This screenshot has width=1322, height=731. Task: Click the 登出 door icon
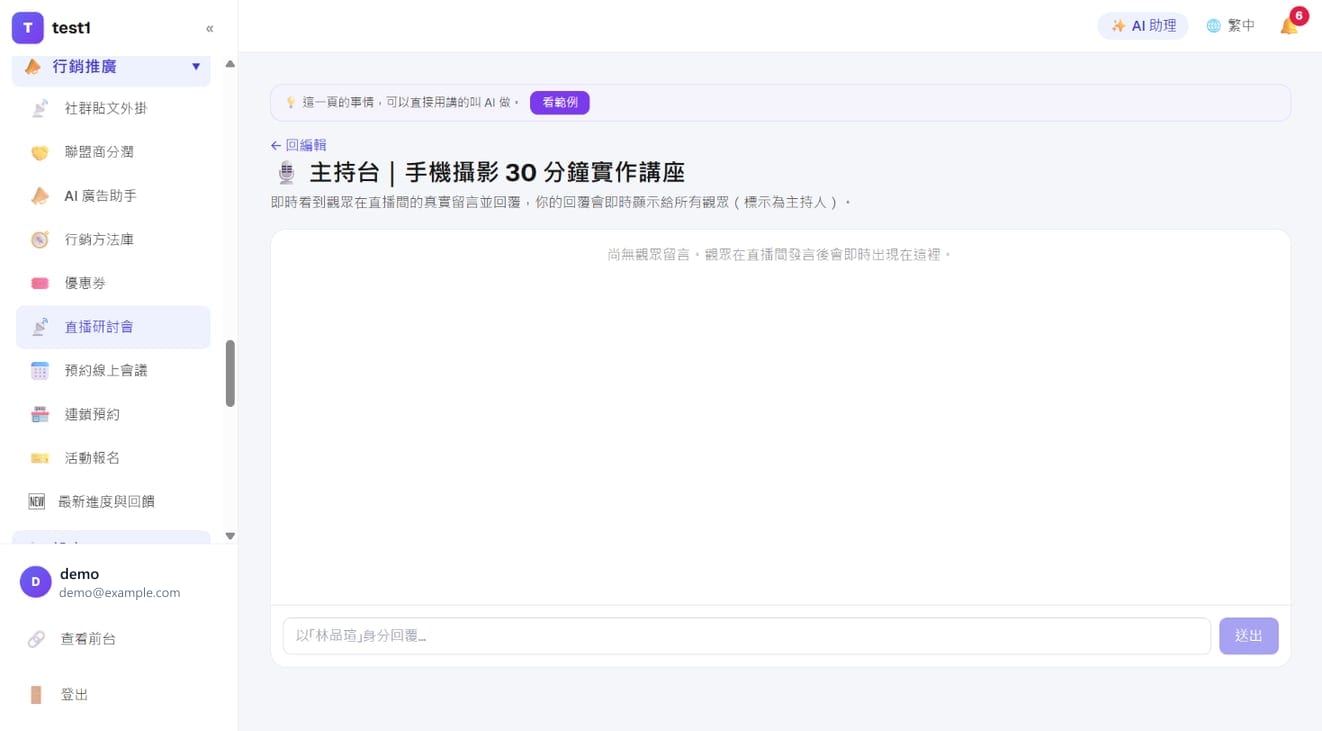point(36,695)
